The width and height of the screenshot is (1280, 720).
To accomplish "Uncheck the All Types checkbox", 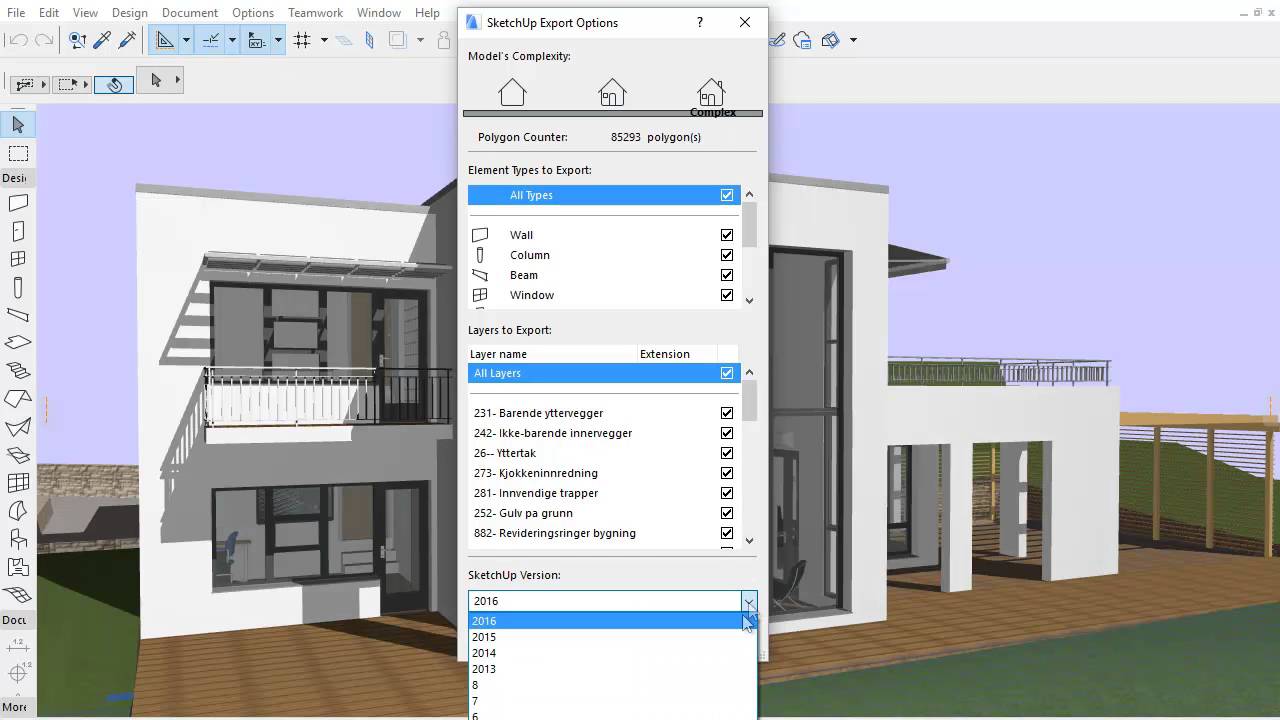I will point(727,195).
